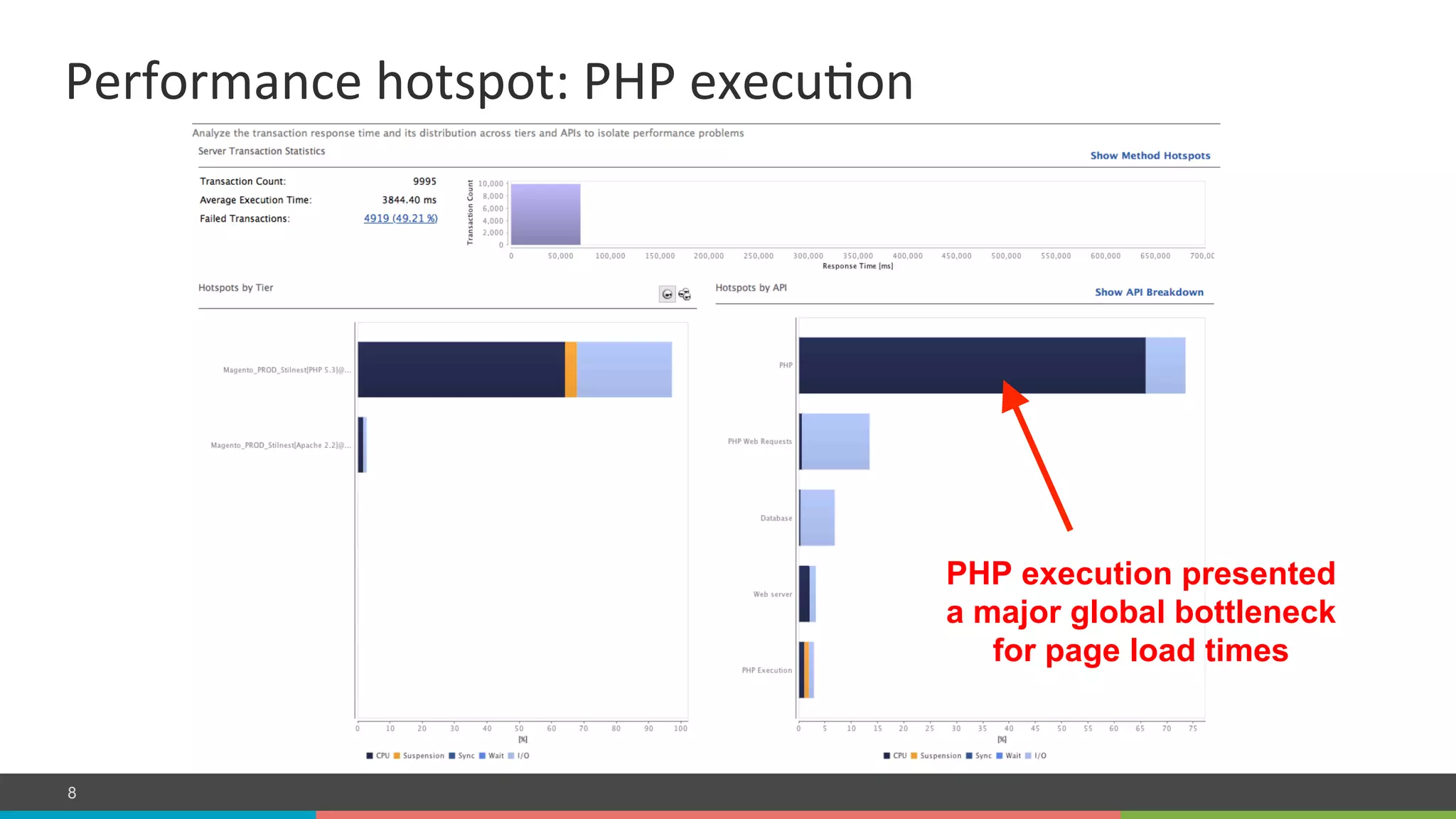Image resolution: width=1456 pixels, height=819 pixels.
Task: Click the Web server axis label
Action: (x=772, y=594)
